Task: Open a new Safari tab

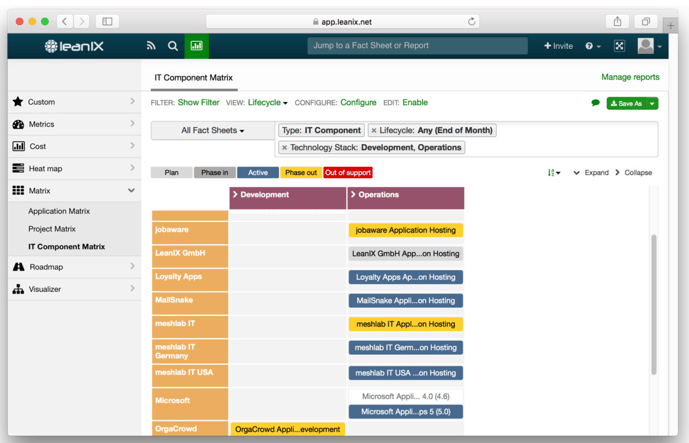Action: pyautogui.click(x=671, y=25)
